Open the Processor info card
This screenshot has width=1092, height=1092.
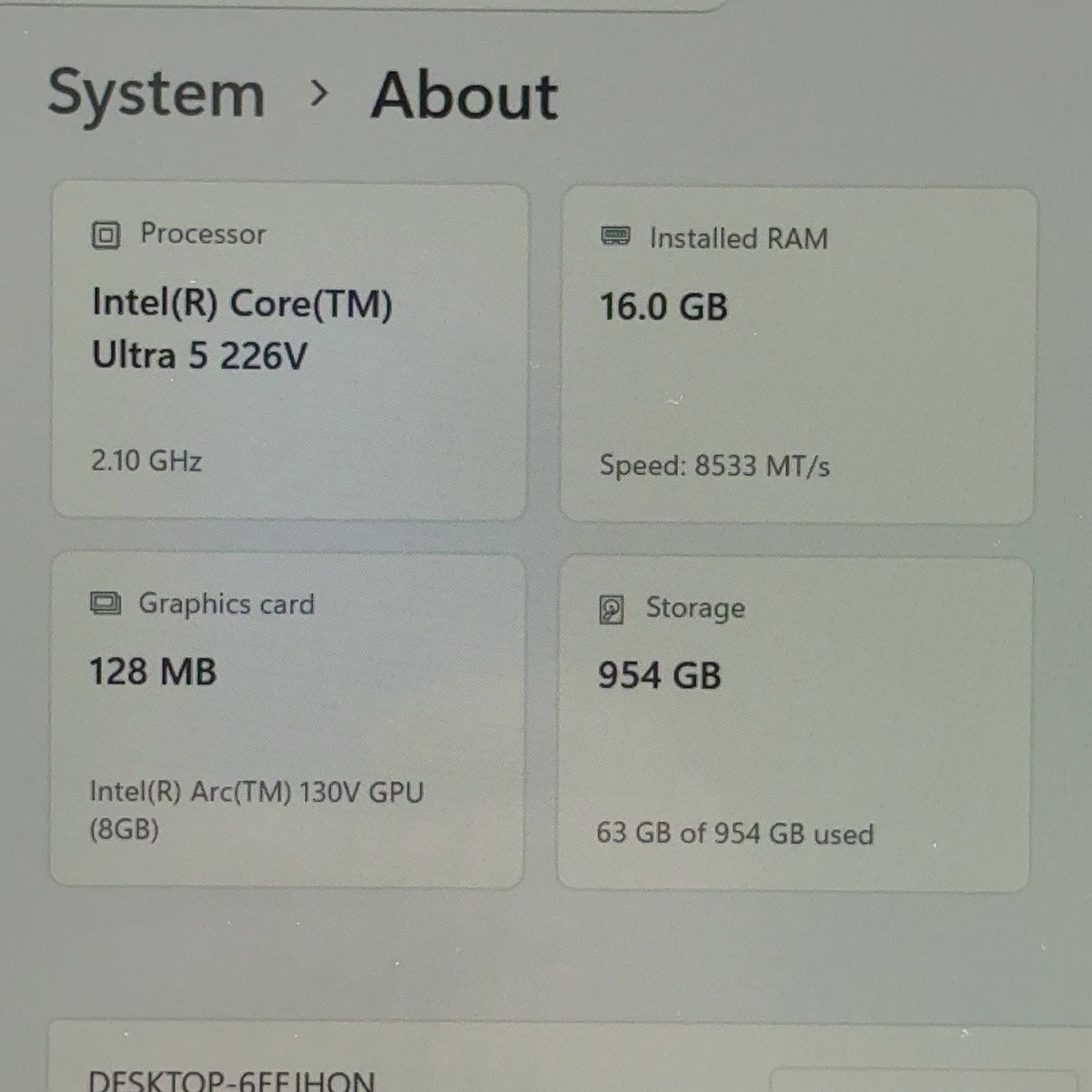pyautogui.click(x=289, y=351)
